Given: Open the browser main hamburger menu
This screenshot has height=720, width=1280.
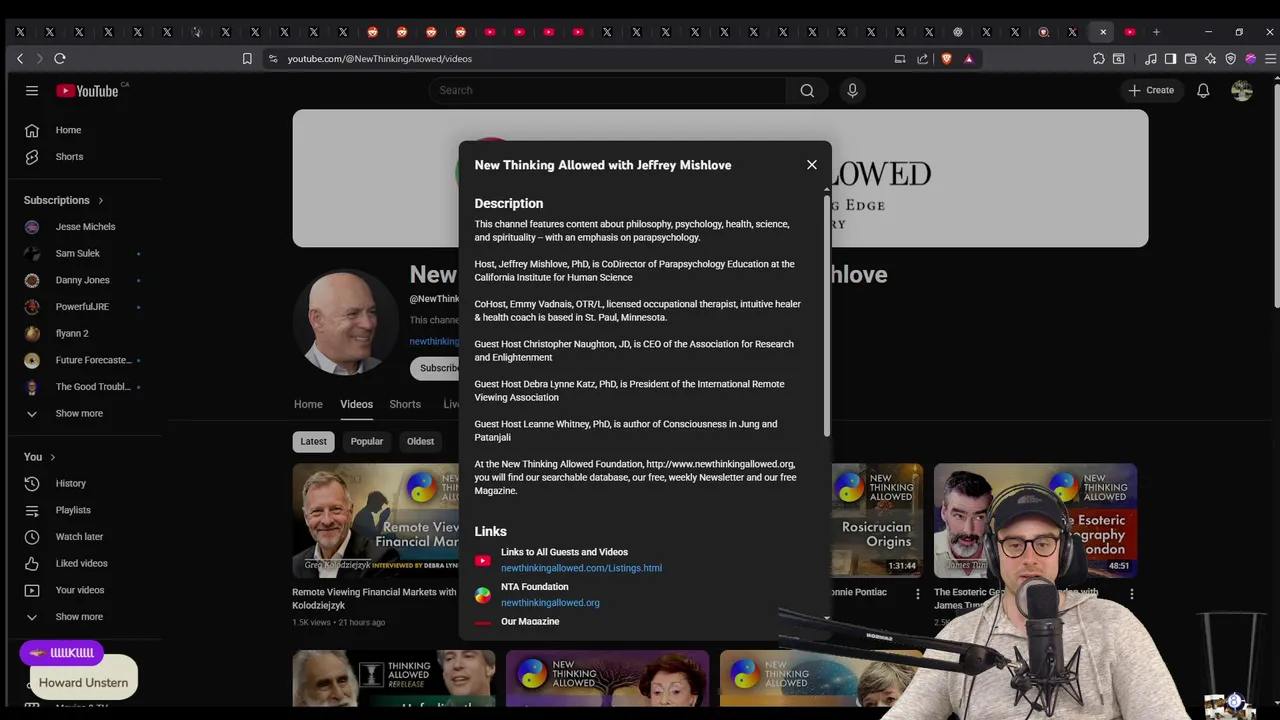Looking at the screenshot, I should tap(1270, 59).
